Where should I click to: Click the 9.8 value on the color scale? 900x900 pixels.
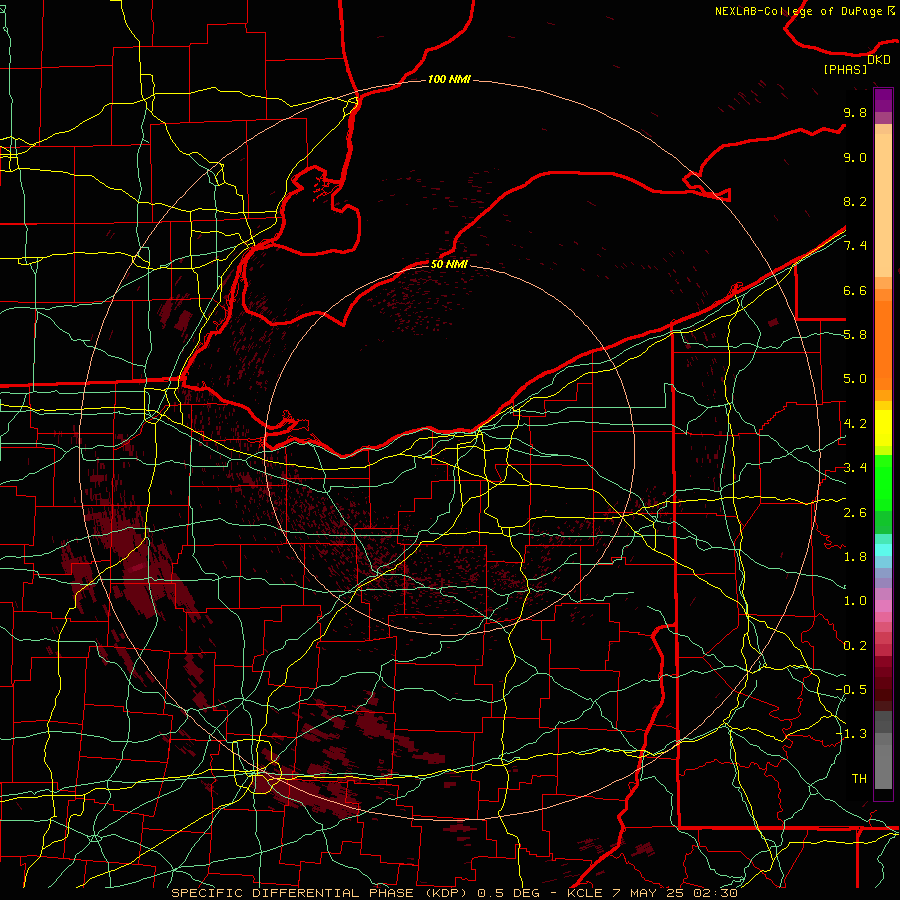click(855, 113)
